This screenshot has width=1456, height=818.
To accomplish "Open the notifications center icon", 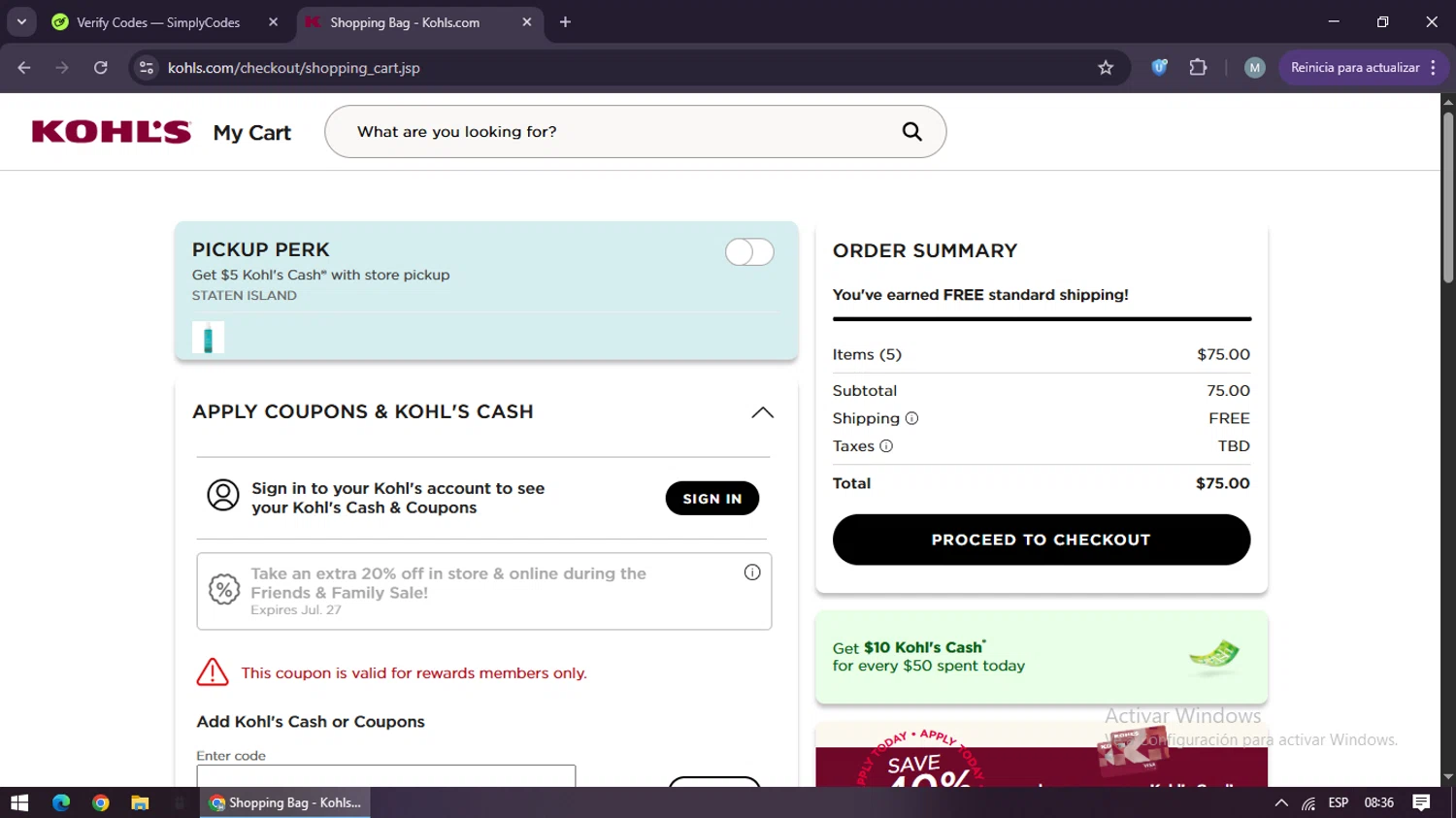I will 1422,803.
